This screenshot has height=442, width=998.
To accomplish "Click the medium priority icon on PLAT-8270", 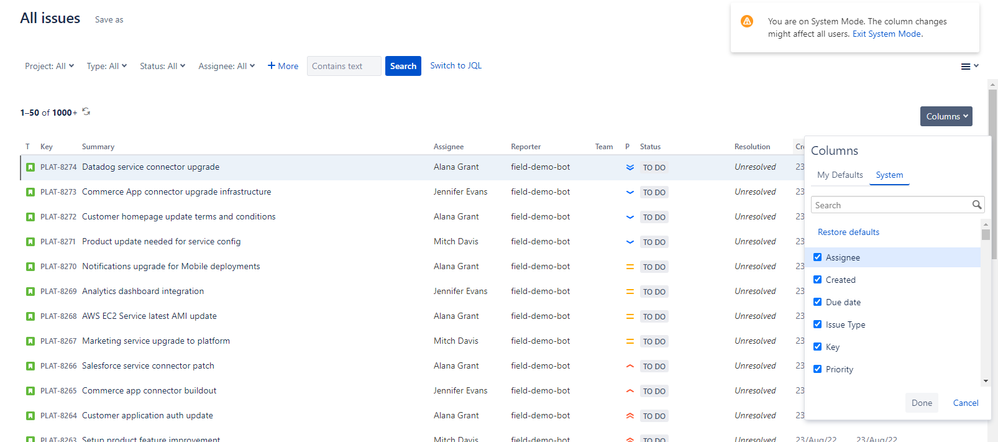I will [x=629, y=267].
